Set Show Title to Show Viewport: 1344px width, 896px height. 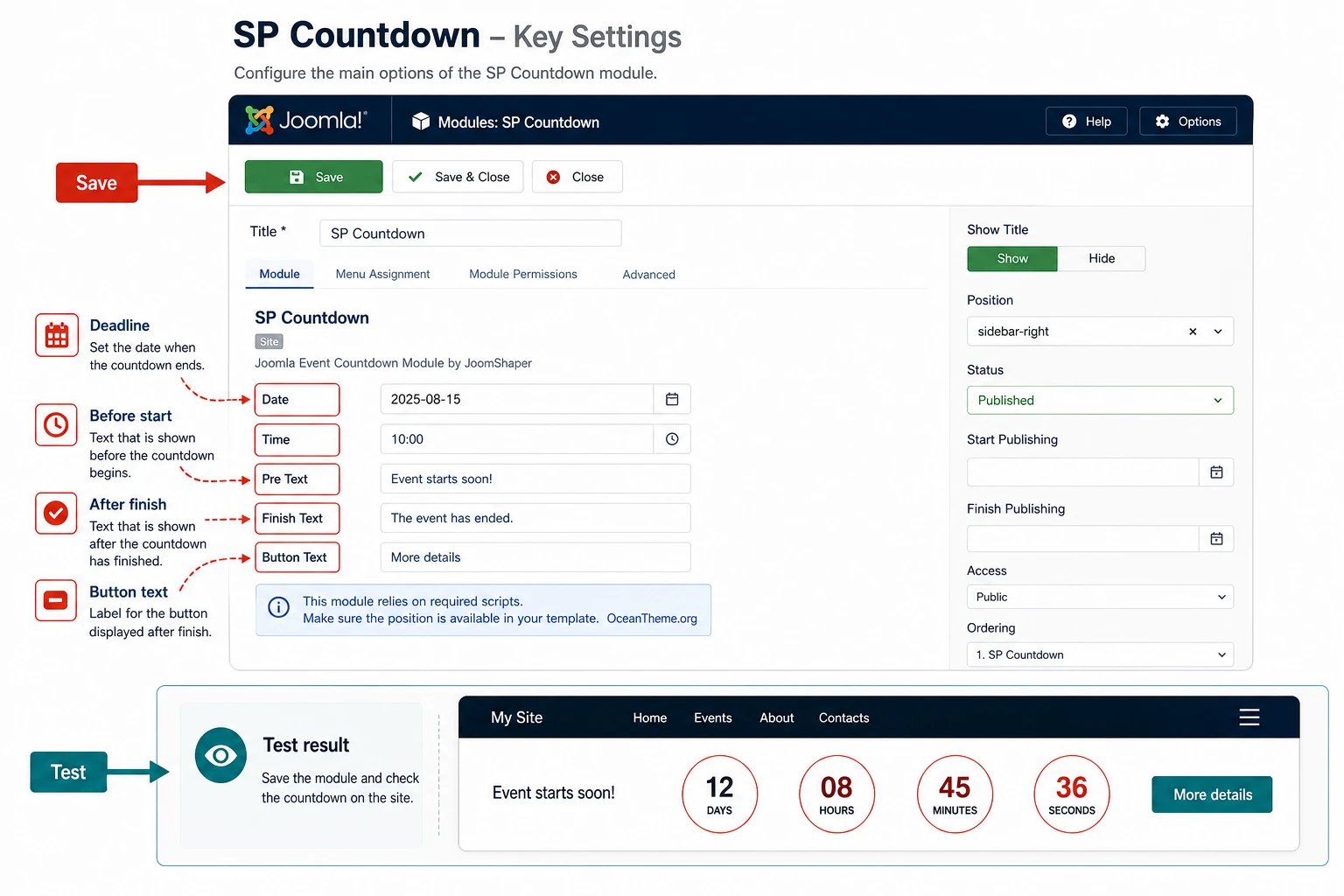[x=1012, y=258]
